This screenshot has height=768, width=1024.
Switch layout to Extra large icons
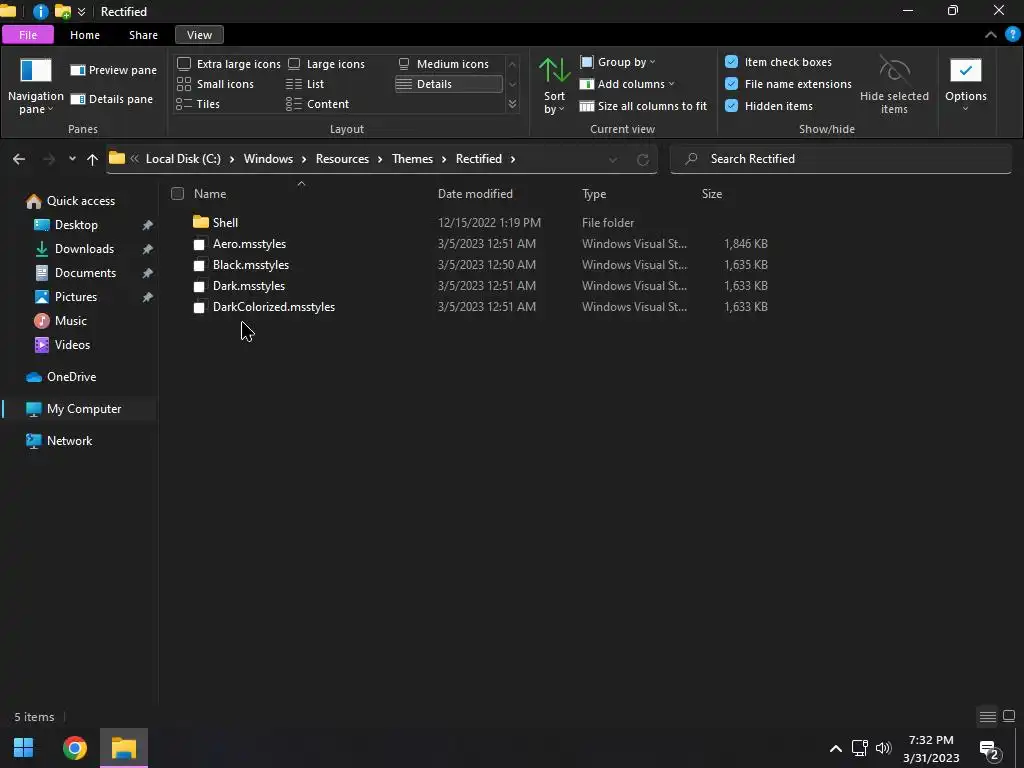[x=229, y=64]
